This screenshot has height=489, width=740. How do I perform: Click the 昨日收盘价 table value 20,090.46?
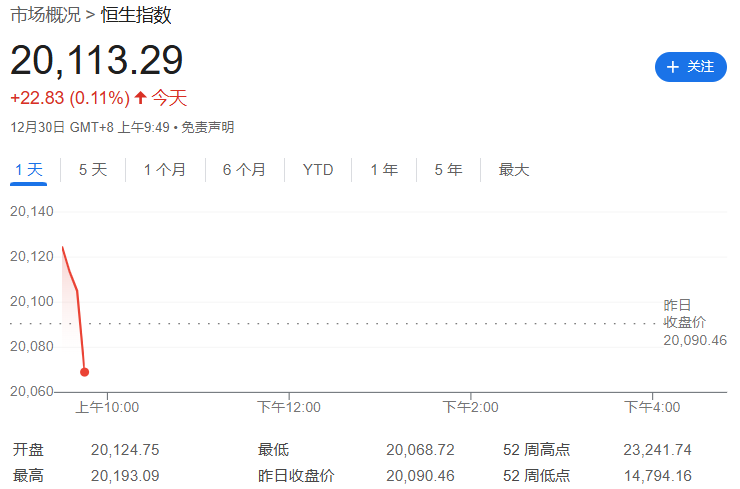(x=420, y=476)
